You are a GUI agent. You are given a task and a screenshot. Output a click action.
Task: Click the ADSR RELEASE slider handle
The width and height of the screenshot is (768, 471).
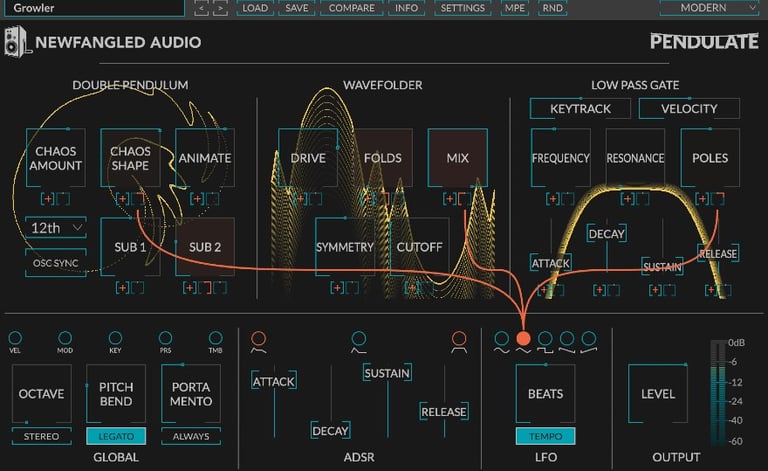pyautogui.click(x=444, y=412)
